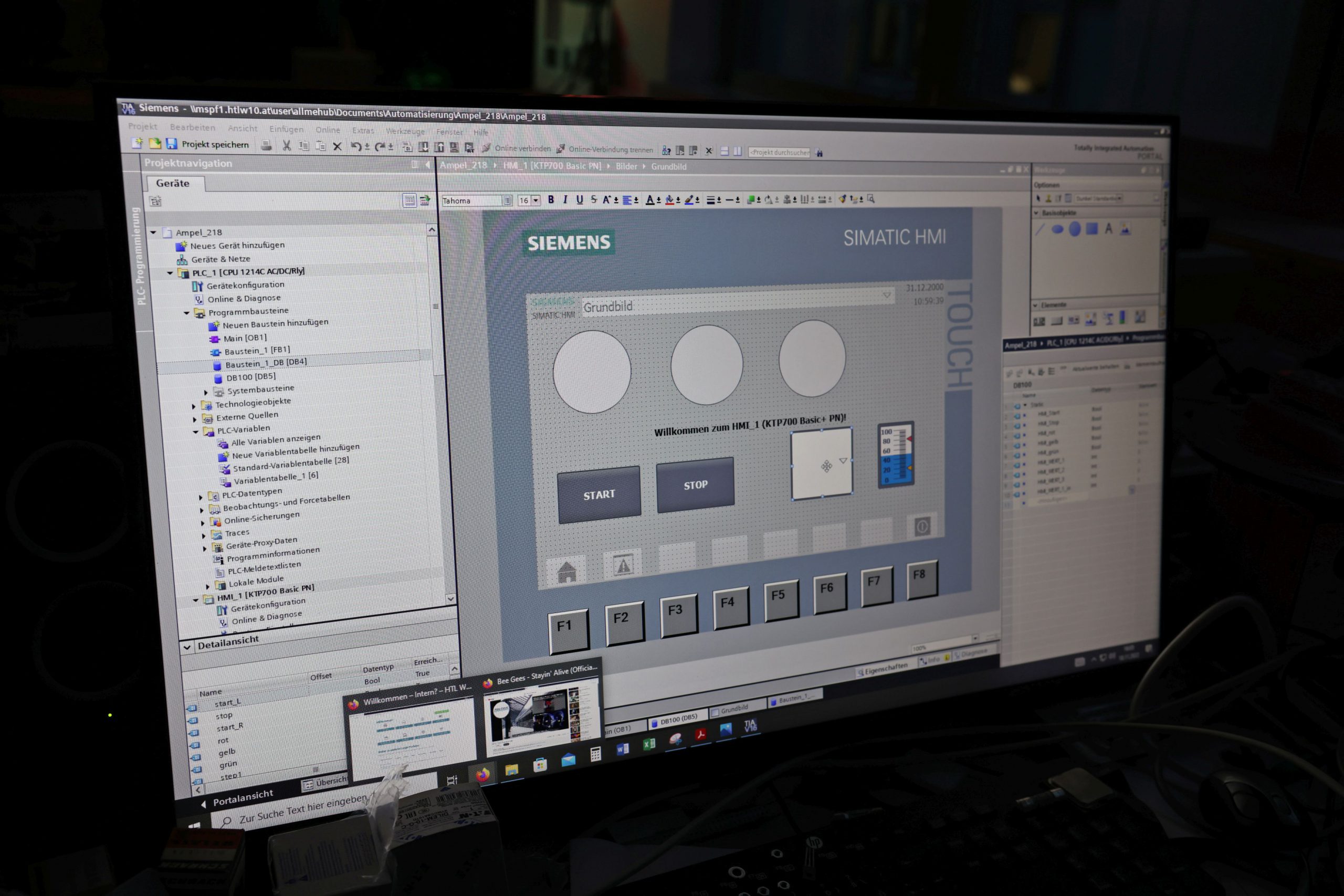
Task: Click the undo arrow icon
Action: tap(356, 146)
